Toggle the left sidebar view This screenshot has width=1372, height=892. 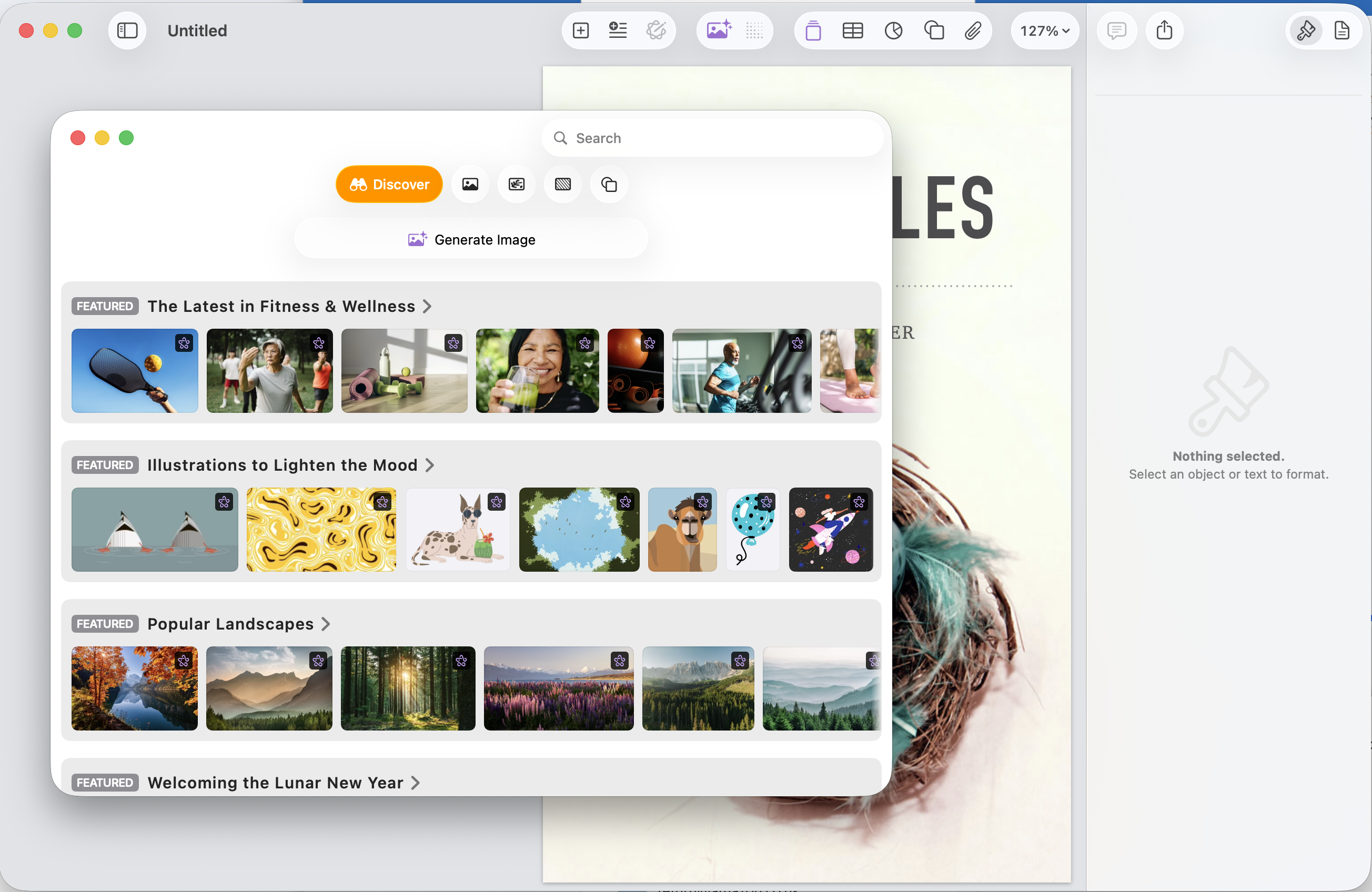click(127, 31)
